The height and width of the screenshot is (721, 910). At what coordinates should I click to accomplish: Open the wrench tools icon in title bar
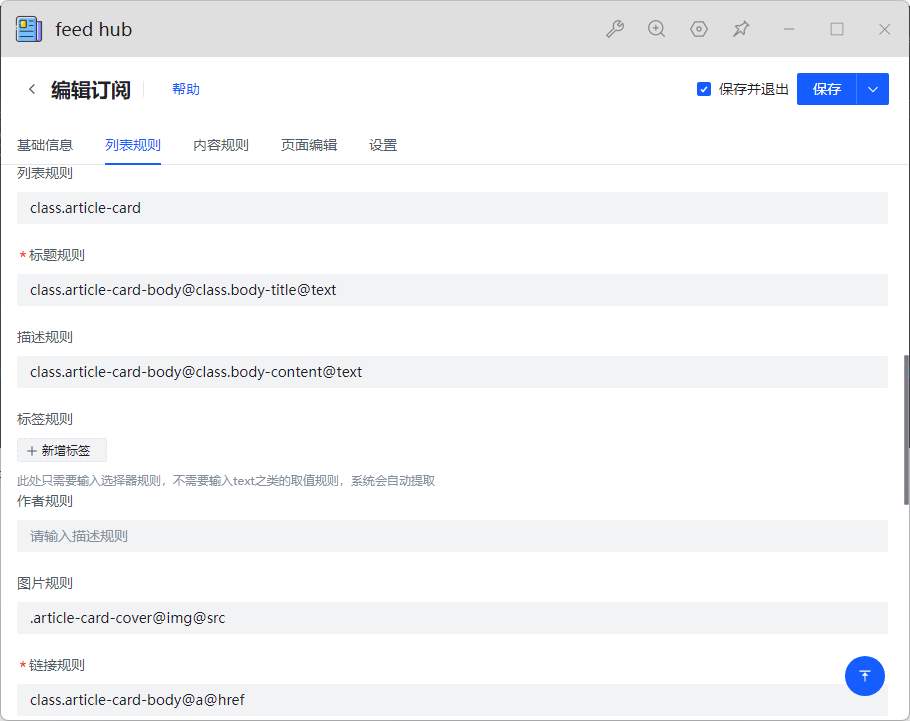coord(615,29)
